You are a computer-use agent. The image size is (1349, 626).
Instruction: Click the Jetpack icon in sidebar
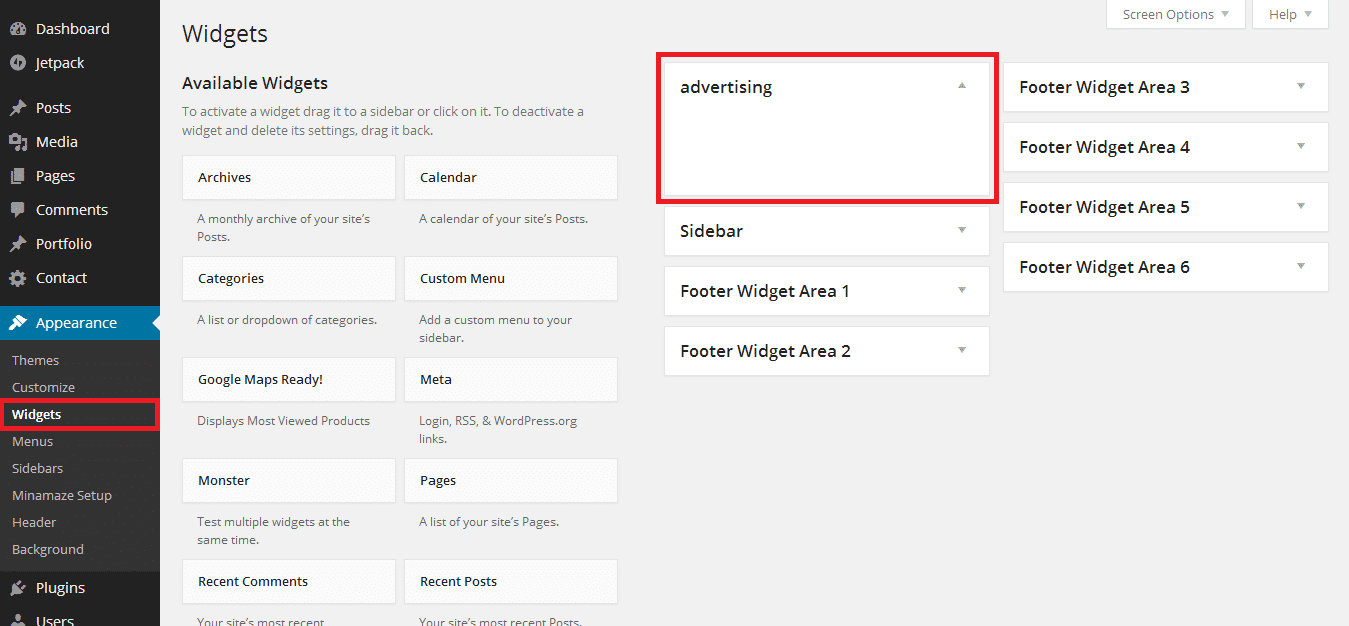click(x=18, y=63)
